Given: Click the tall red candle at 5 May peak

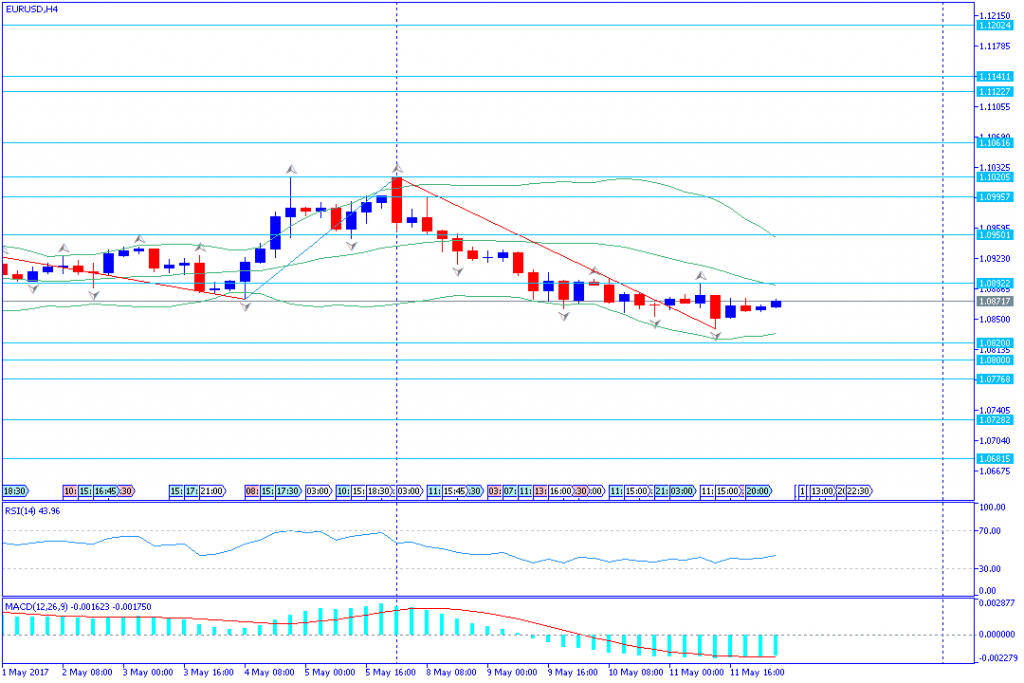Looking at the screenshot, I should pos(397,200).
